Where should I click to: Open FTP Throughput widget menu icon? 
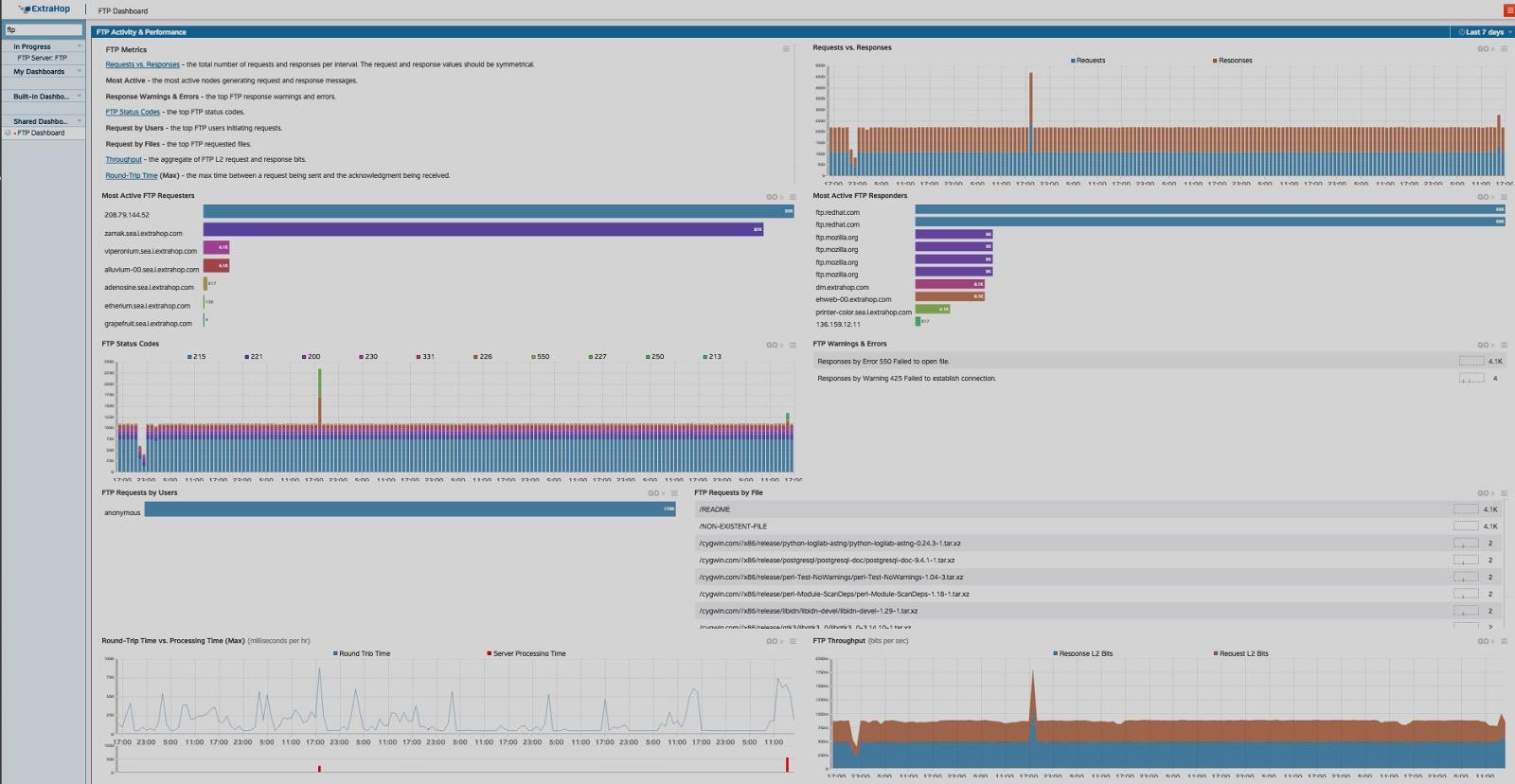point(1504,641)
